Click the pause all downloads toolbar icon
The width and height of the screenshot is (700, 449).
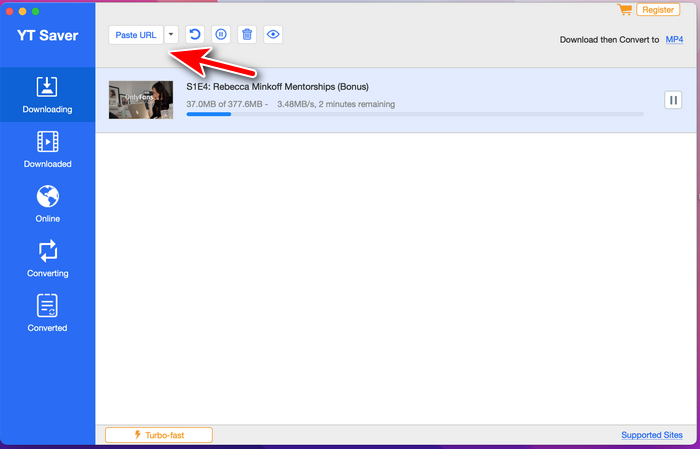pos(221,34)
